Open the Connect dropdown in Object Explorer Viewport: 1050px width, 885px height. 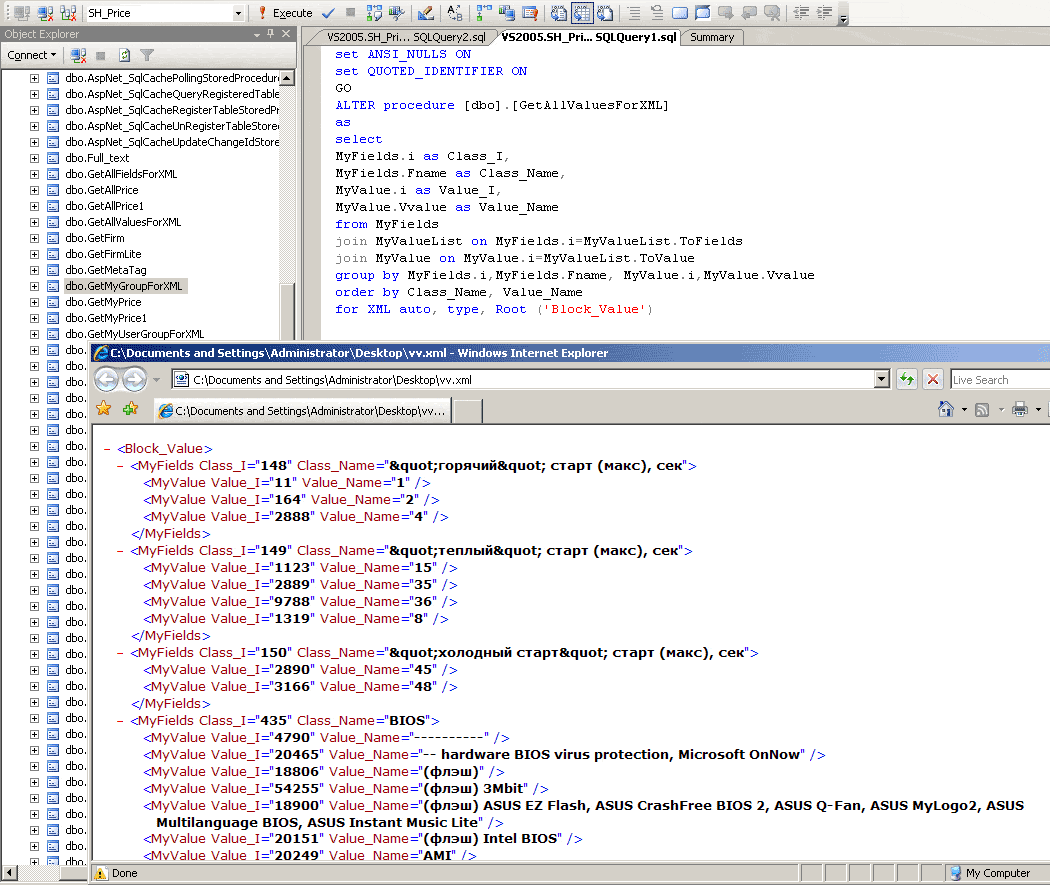(x=31, y=55)
